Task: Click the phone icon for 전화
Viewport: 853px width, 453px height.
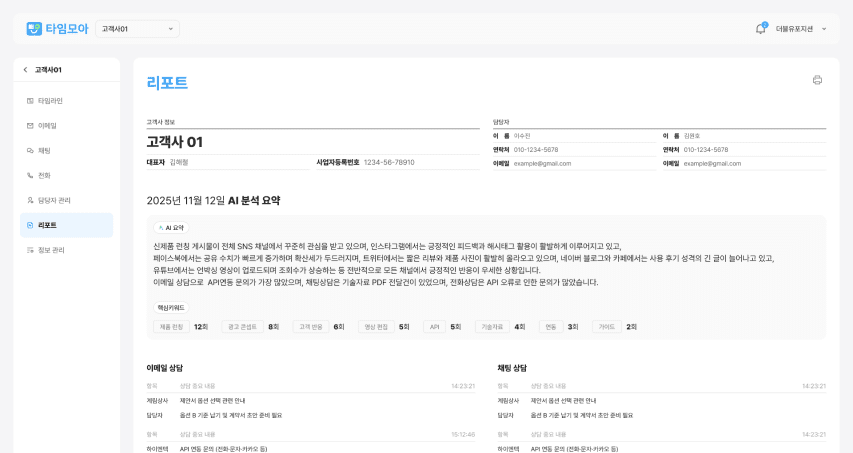Action: pyautogui.click(x=30, y=175)
